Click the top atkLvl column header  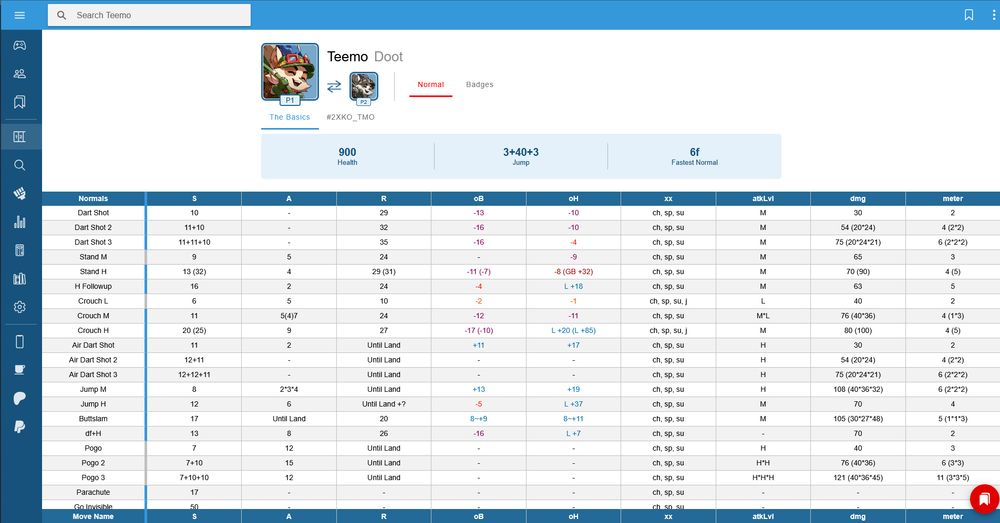click(x=763, y=198)
